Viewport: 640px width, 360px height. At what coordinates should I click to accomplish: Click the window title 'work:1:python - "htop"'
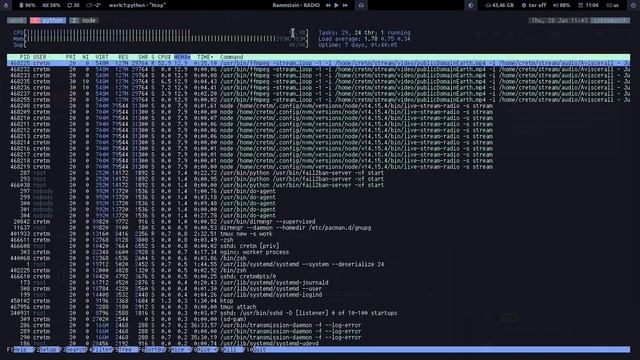137,5
